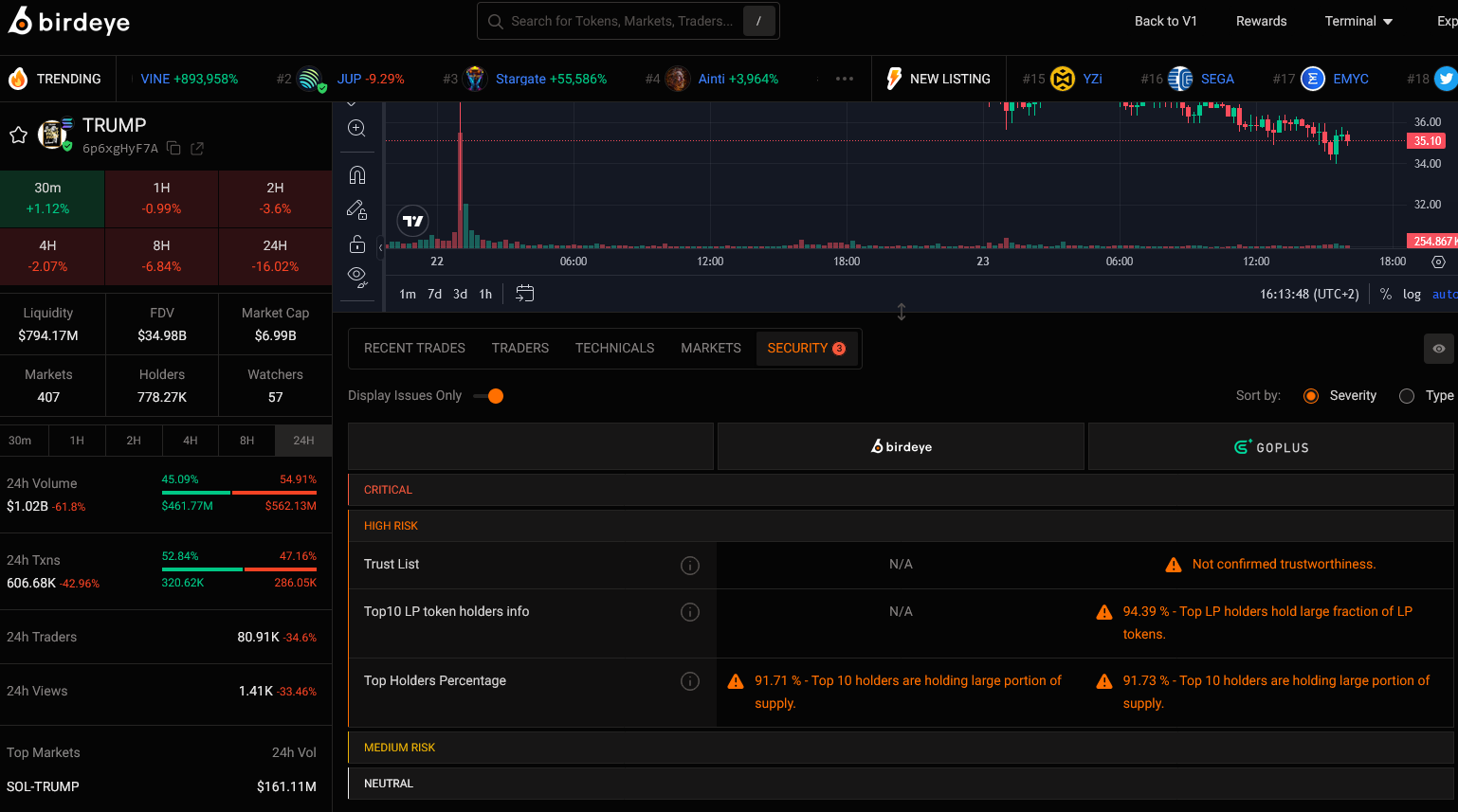Screen dimensions: 1458x812
Task: Toggle the eye visibility button
Action: (1438, 349)
